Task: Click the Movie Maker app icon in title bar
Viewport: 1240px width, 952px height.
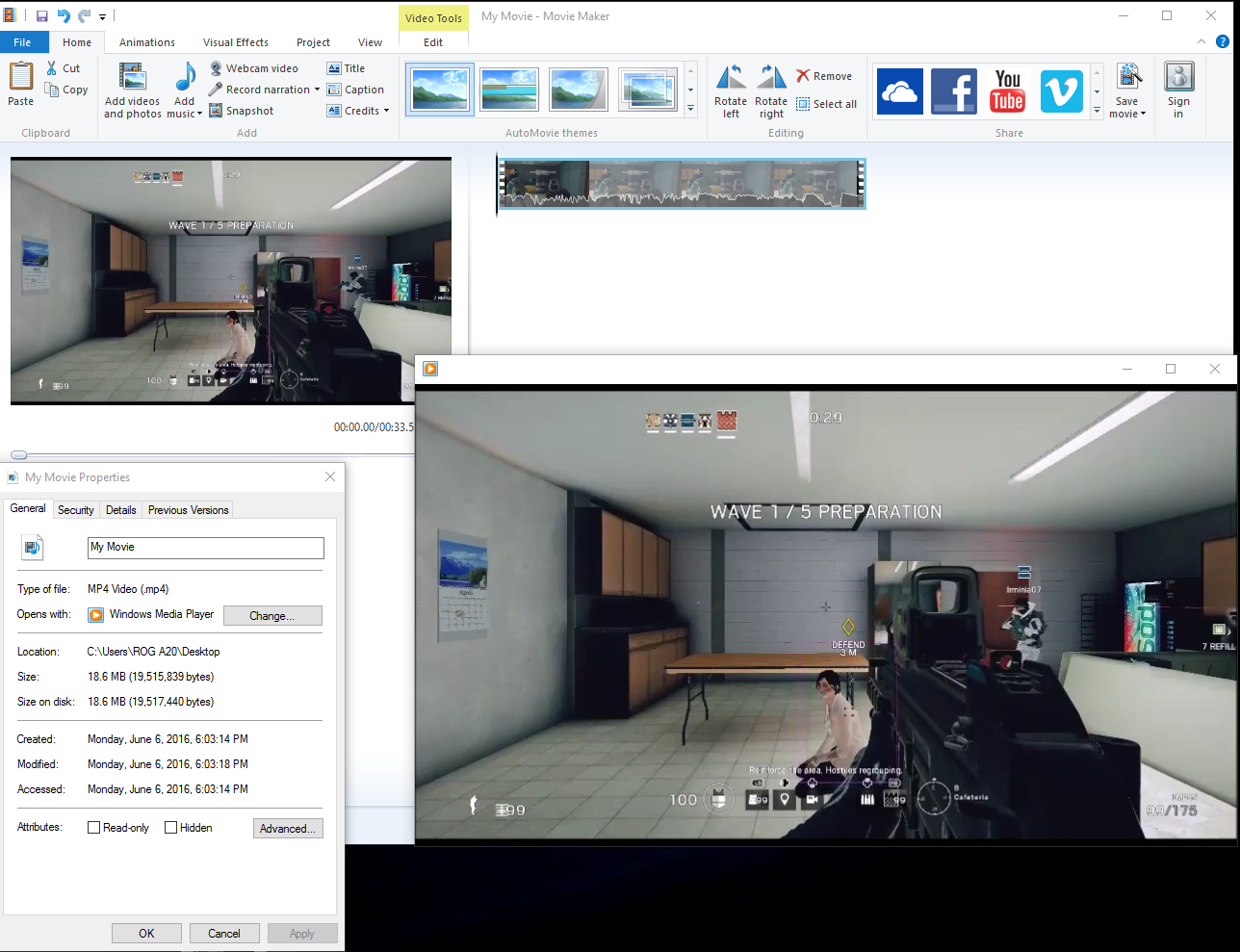Action: pyautogui.click(x=11, y=15)
